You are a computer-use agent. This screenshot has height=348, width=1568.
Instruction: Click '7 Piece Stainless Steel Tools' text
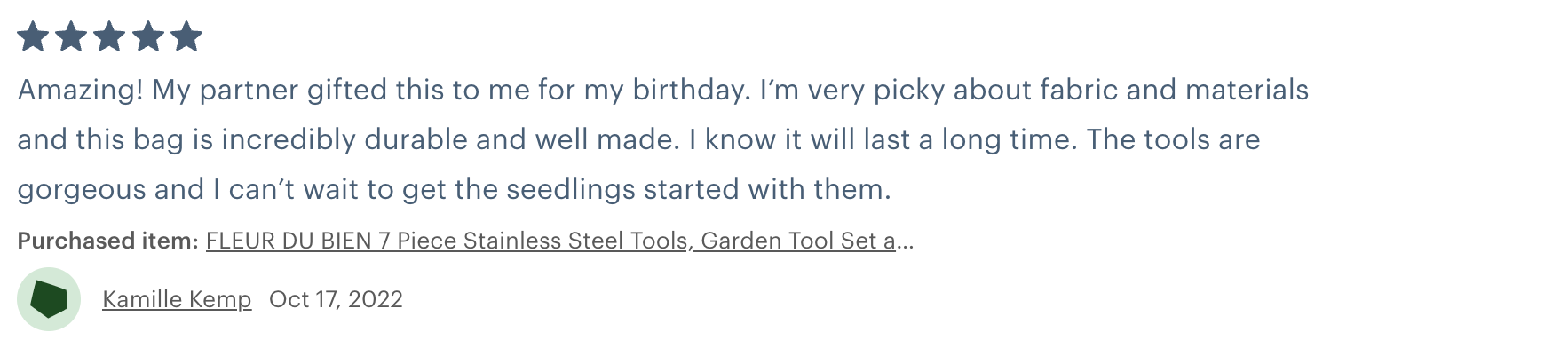click(x=534, y=241)
